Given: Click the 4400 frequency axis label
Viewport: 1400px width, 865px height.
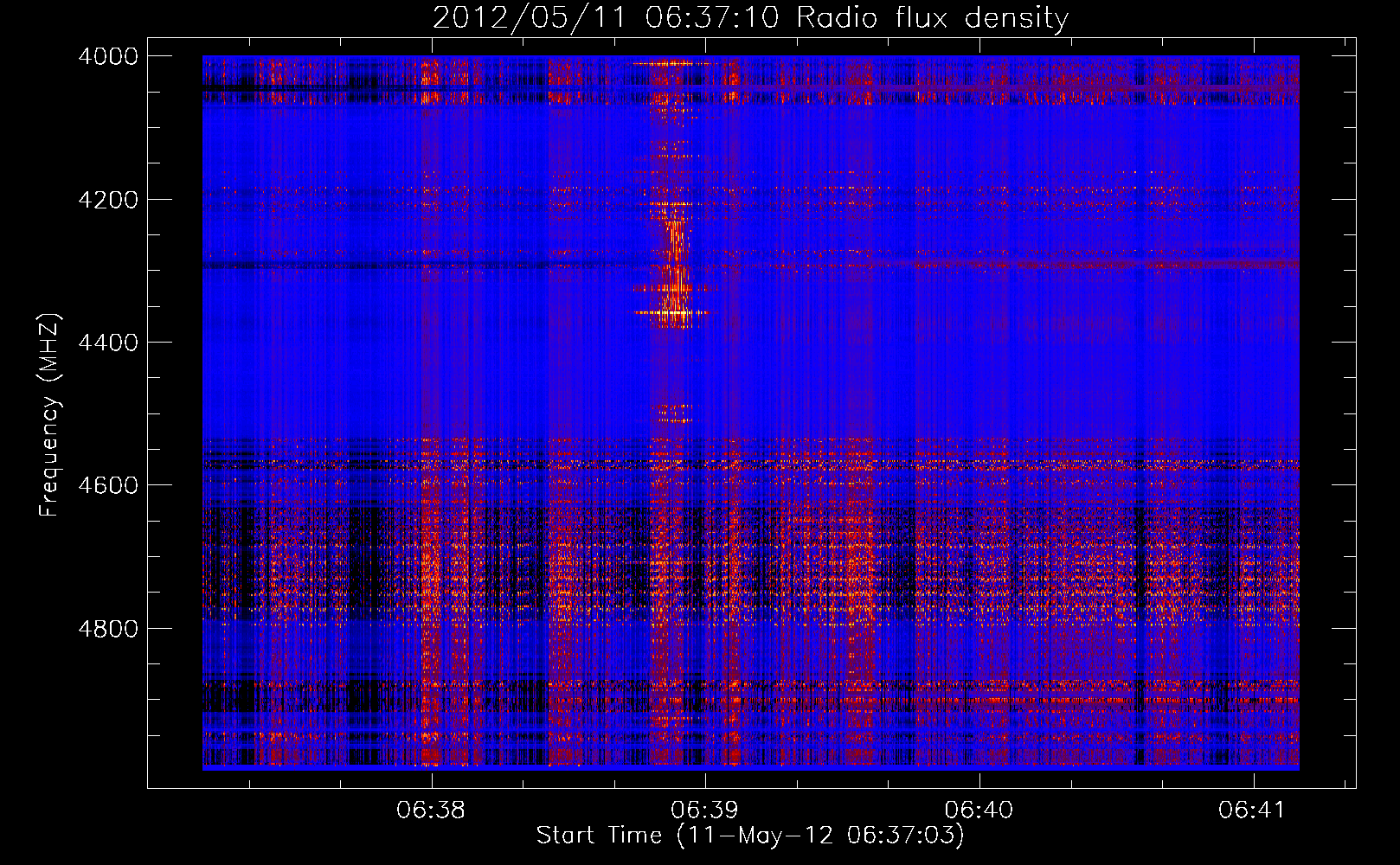Looking at the screenshot, I should click(x=108, y=343).
